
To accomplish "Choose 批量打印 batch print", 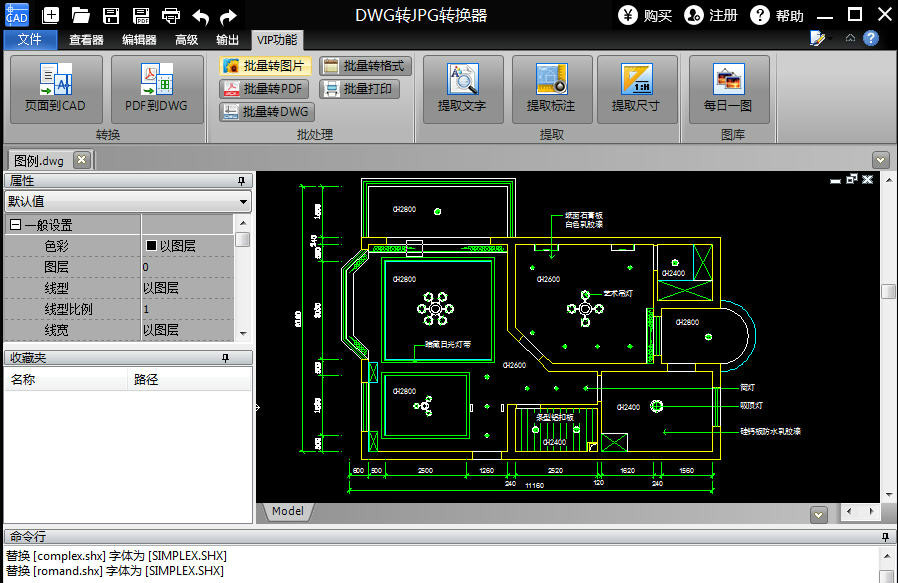I will (x=359, y=89).
